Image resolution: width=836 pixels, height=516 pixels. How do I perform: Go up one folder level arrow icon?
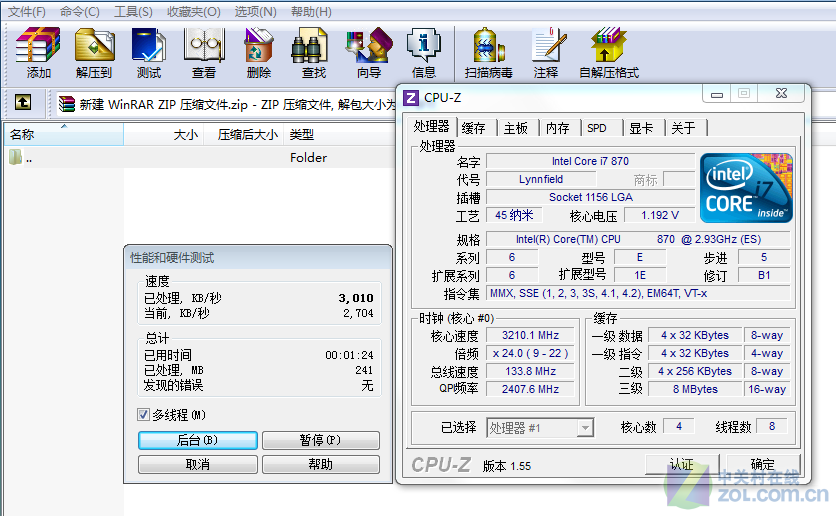(23, 102)
